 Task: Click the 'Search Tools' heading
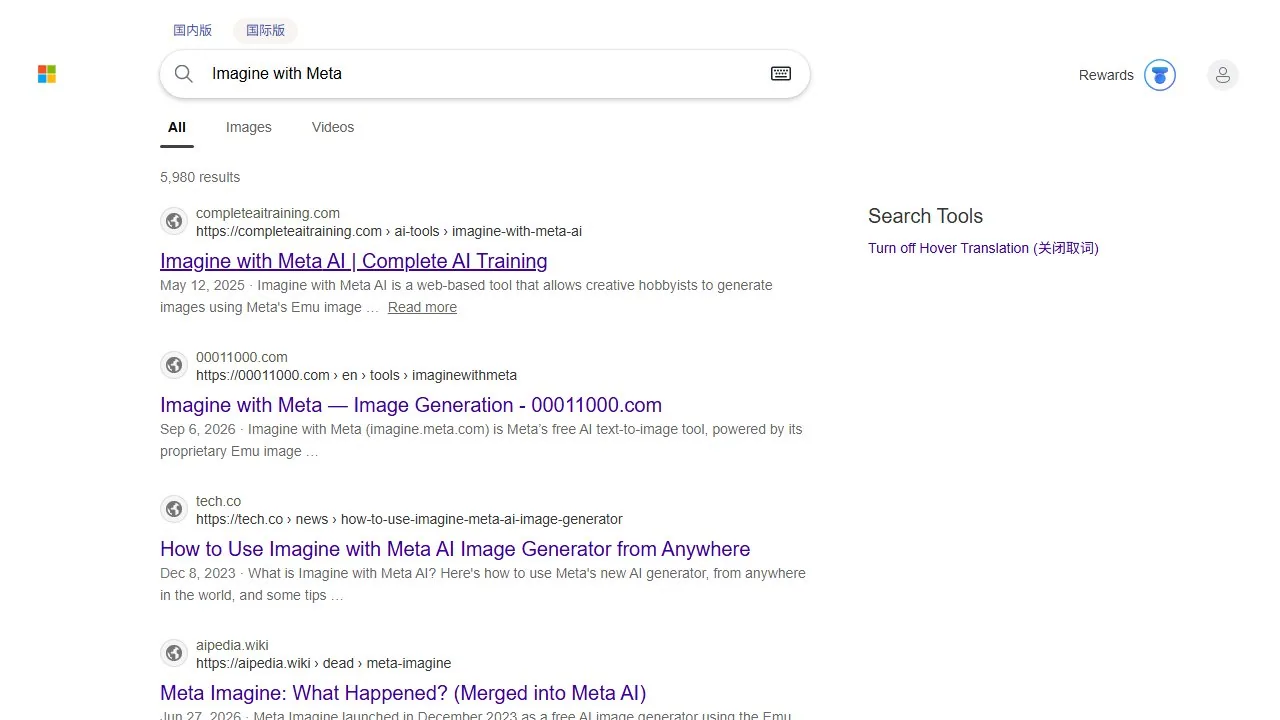925,216
